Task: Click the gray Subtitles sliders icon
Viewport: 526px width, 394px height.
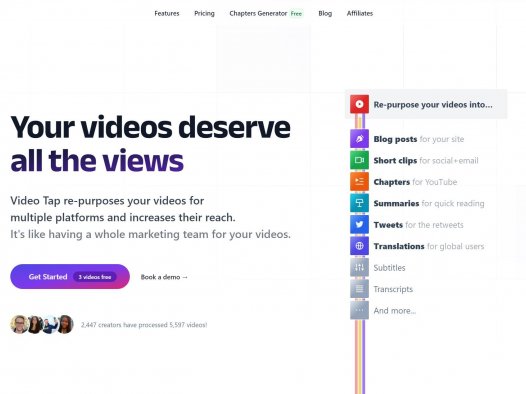Action: click(359, 268)
